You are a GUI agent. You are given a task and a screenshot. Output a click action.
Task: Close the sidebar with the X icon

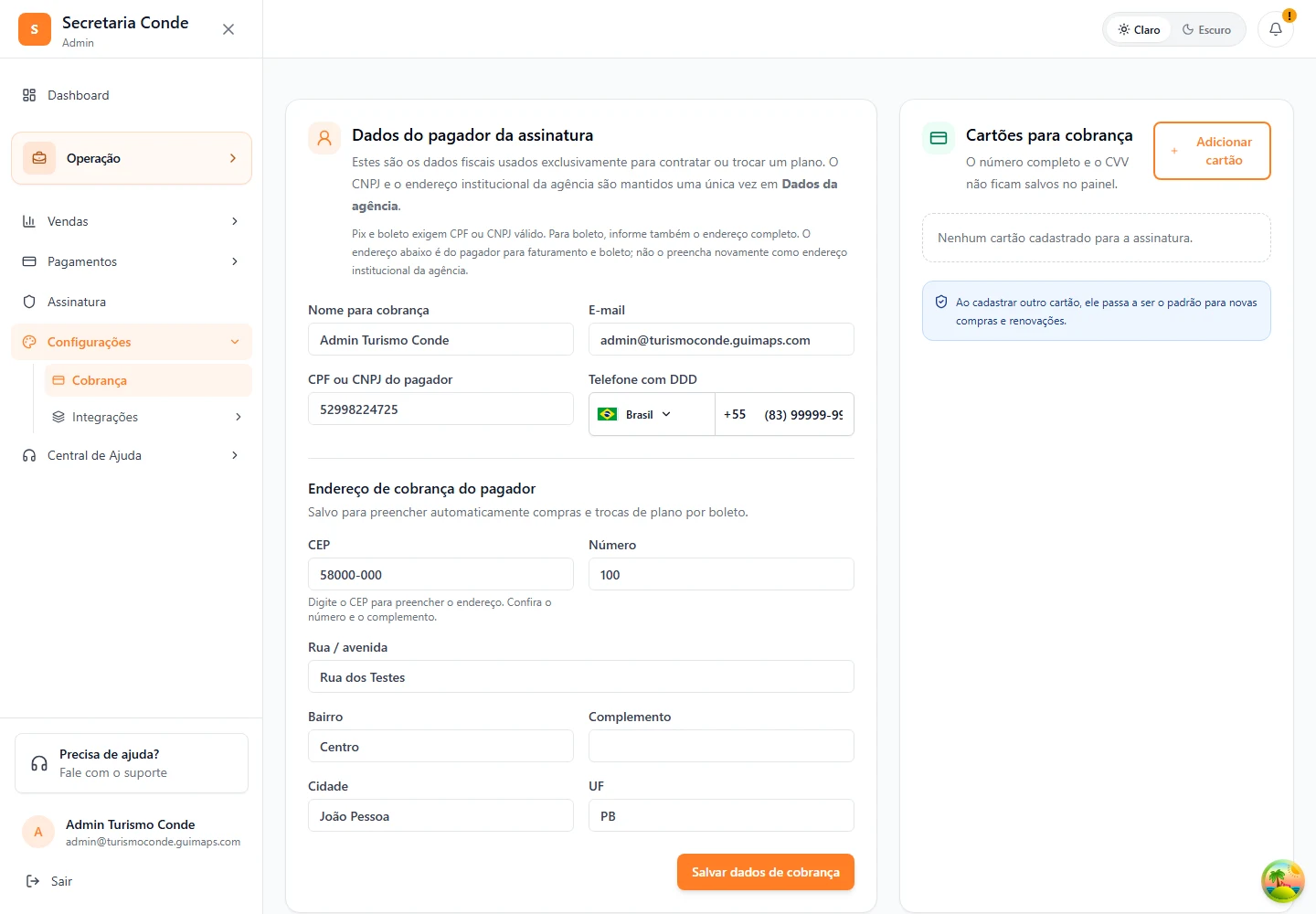pos(228,29)
